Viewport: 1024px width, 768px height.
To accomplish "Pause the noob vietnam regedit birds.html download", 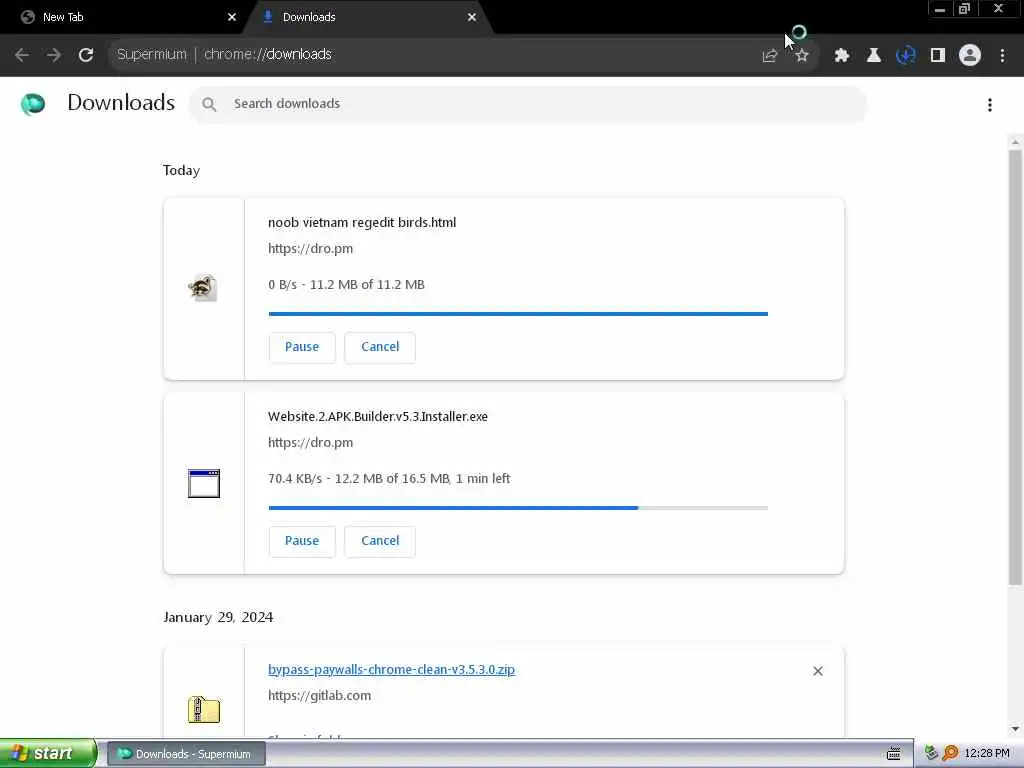I will (x=302, y=347).
